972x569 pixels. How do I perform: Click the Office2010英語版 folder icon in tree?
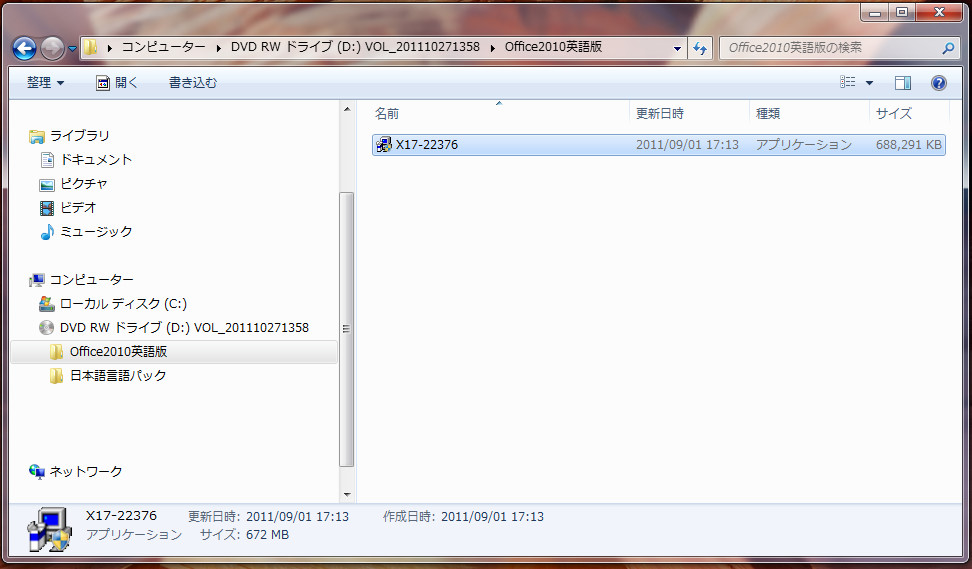click(x=56, y=352)
